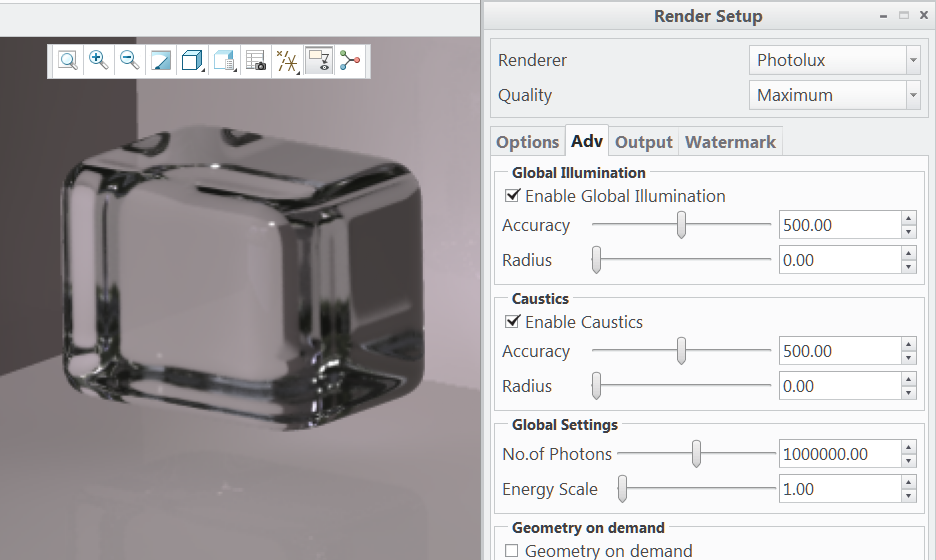This screenshot has height=560, width=936.
Task: Decrease Caustics Accuracy with down arrow
Action: coord(909,358)
